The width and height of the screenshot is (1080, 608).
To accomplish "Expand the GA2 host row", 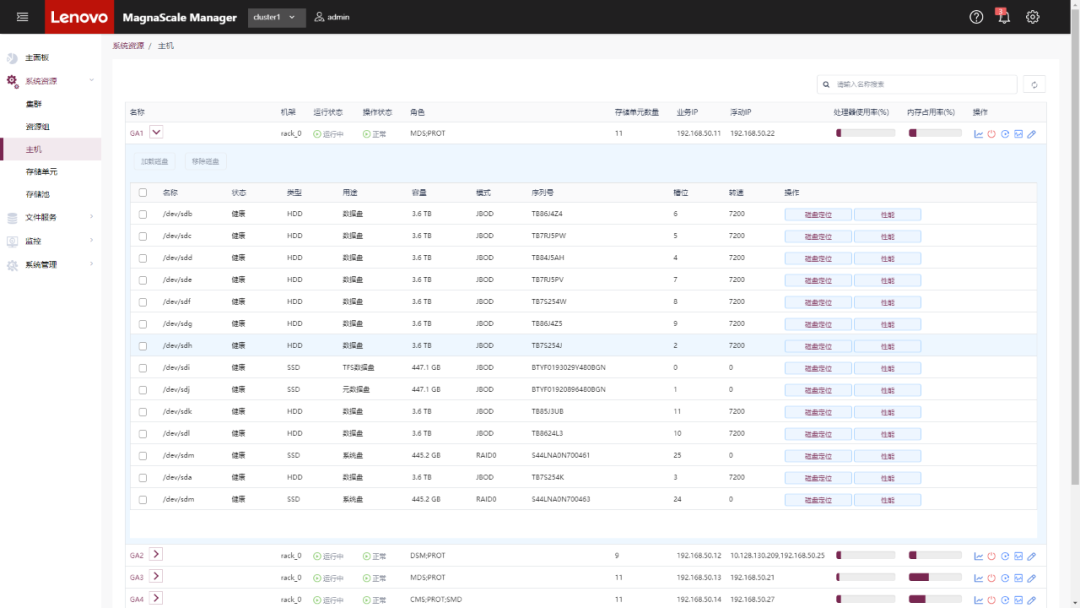I will click(x=156, y=554).
